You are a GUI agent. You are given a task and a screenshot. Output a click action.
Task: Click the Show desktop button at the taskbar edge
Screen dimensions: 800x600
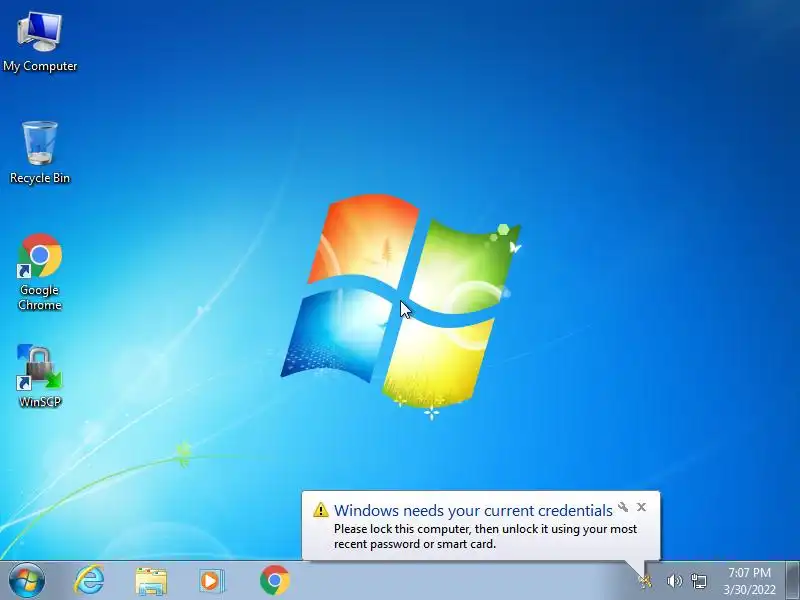(x=793, y=581)
